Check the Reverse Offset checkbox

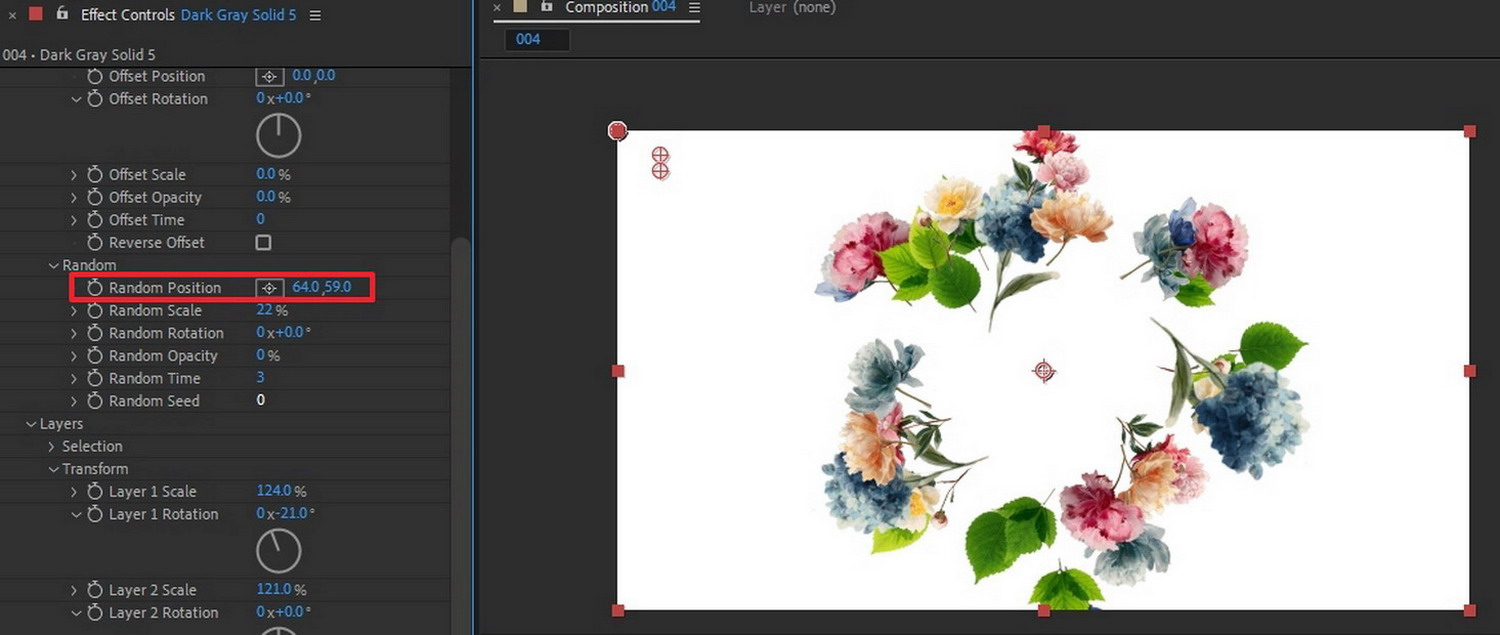pos(263,242)
